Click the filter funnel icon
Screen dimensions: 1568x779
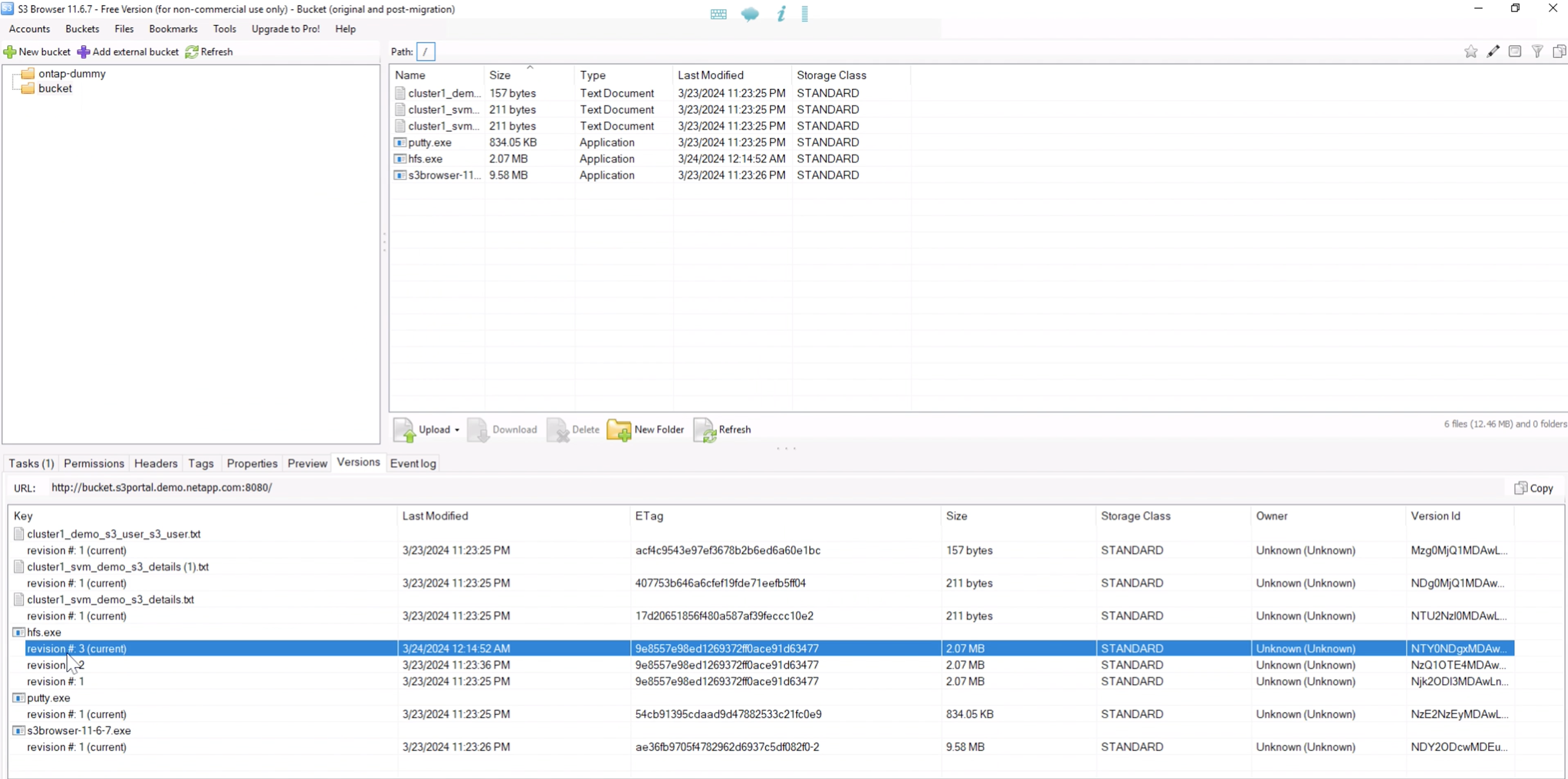point(1537,52)
